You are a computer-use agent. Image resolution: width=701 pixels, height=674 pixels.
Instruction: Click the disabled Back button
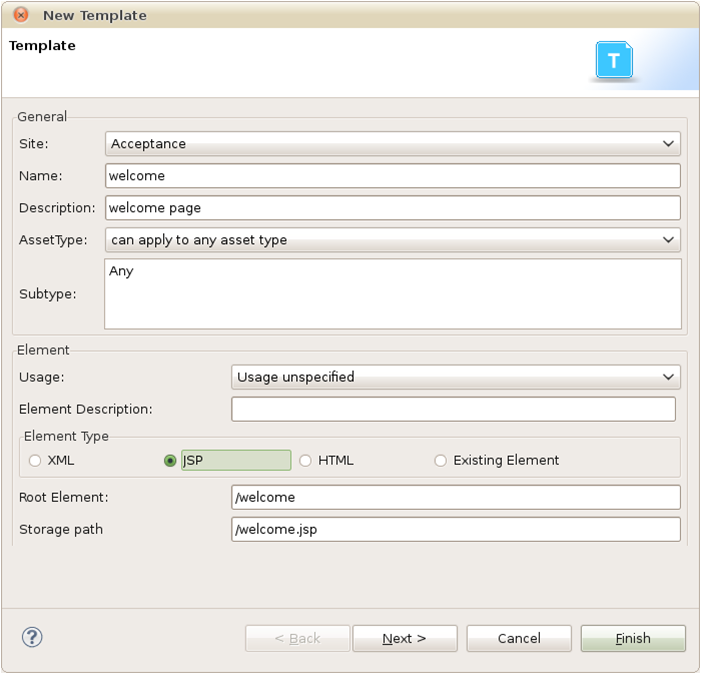click(x=297, y=638)
